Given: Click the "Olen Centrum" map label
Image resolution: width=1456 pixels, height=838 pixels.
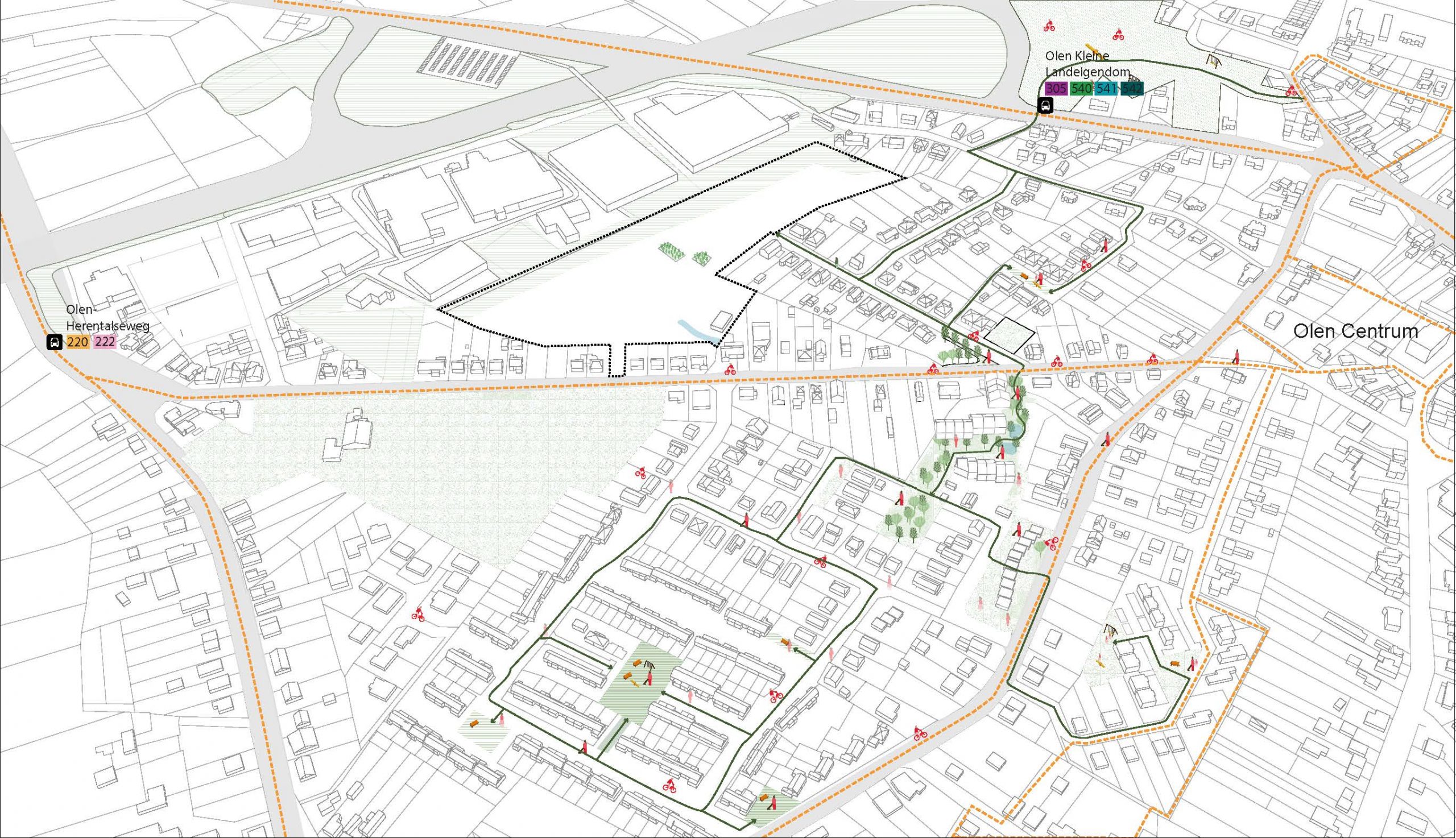Looking at the screenshot, I should tap(1355, 331).
